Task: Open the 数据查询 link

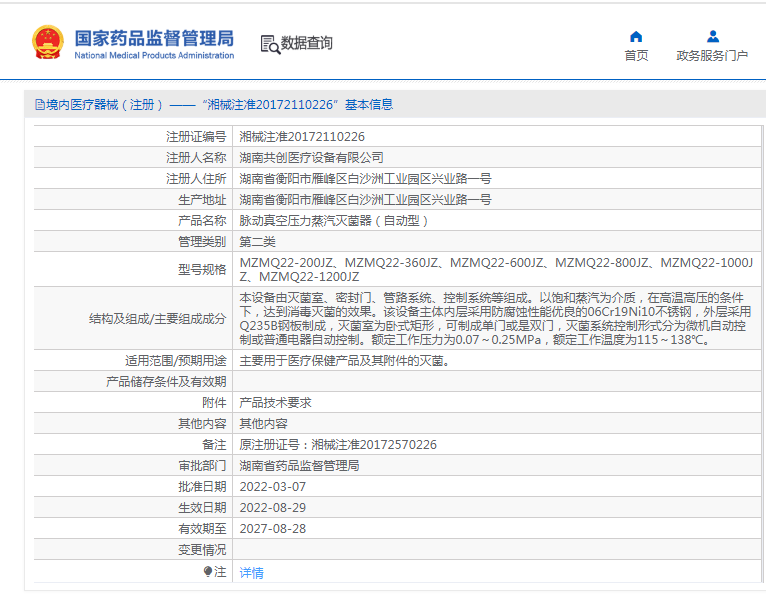Action: tap(306, 43)
